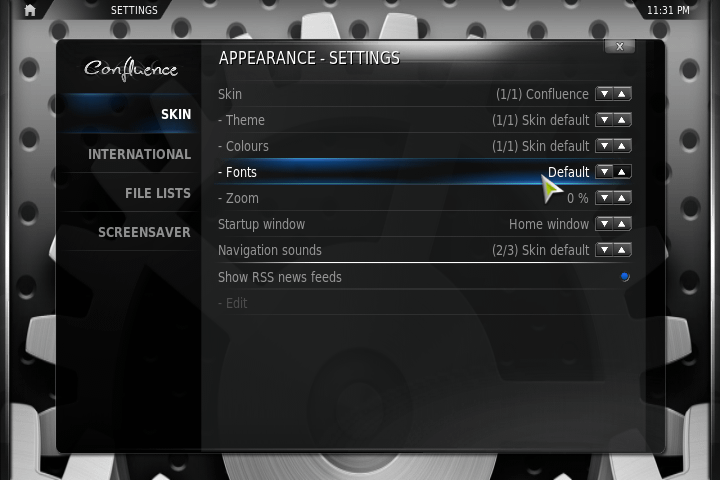Increase Zoom with the up arrow
Screen dimensions: 720x480
click(x=622, y=198)
